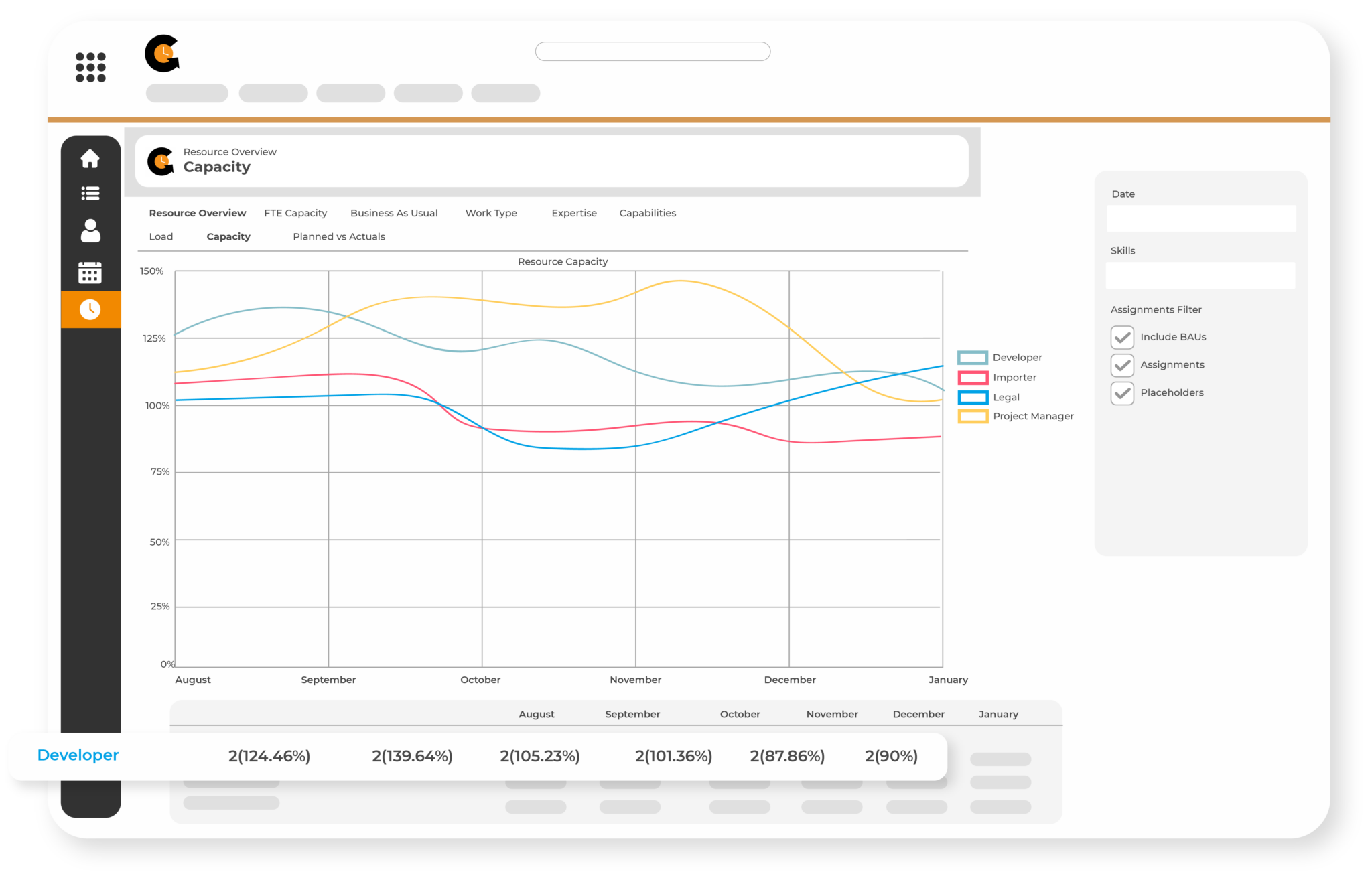Open the Planned vs Actuals tab

(x=339, y=236)
